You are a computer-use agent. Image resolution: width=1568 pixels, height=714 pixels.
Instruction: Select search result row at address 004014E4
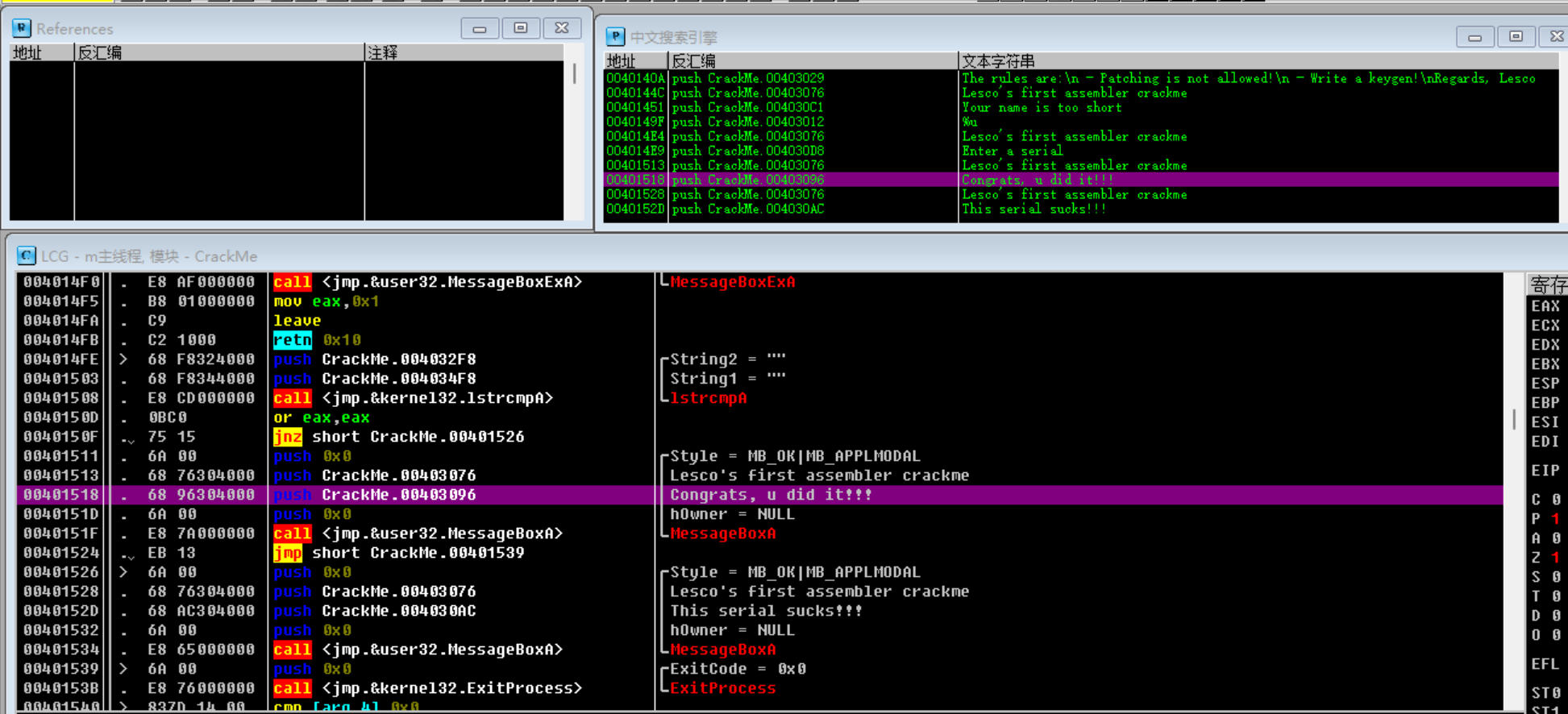point(1080,136)
